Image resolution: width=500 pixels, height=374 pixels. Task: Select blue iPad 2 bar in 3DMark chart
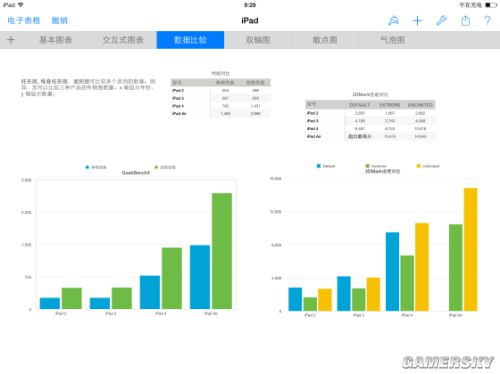tap(295, 299)
